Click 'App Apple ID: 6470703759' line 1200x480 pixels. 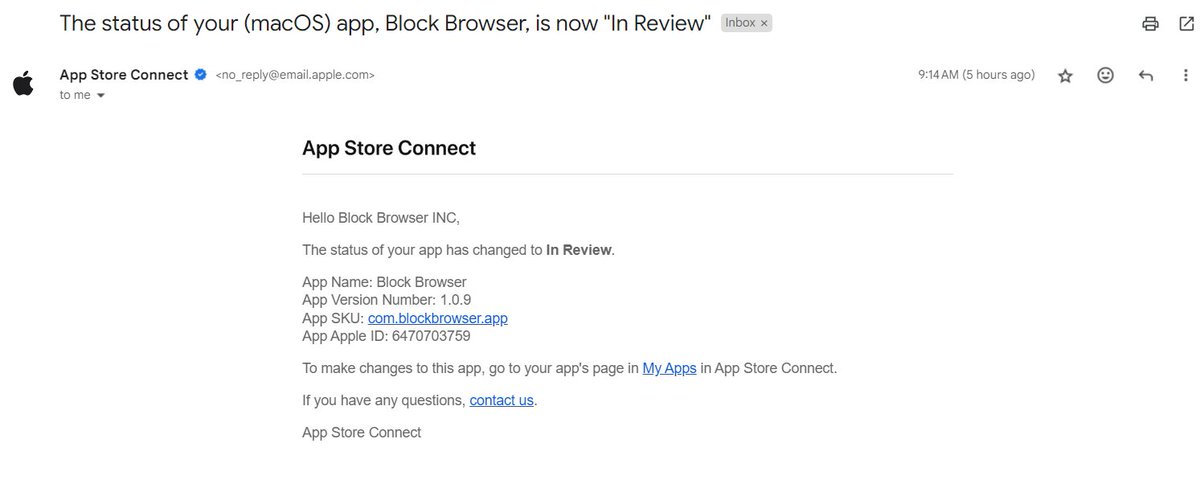[386, 336]
